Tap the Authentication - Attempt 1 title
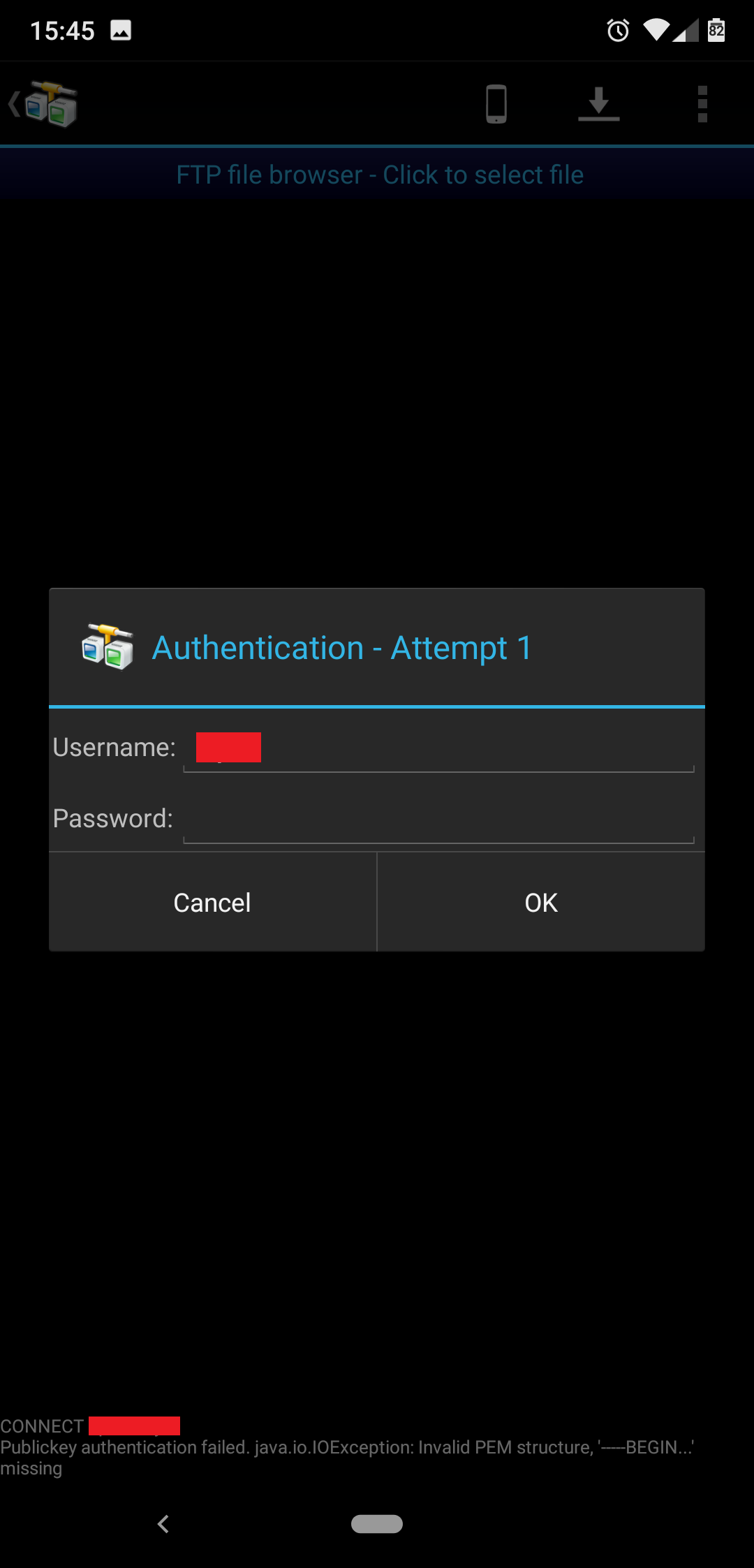 [x=342, y=648]
